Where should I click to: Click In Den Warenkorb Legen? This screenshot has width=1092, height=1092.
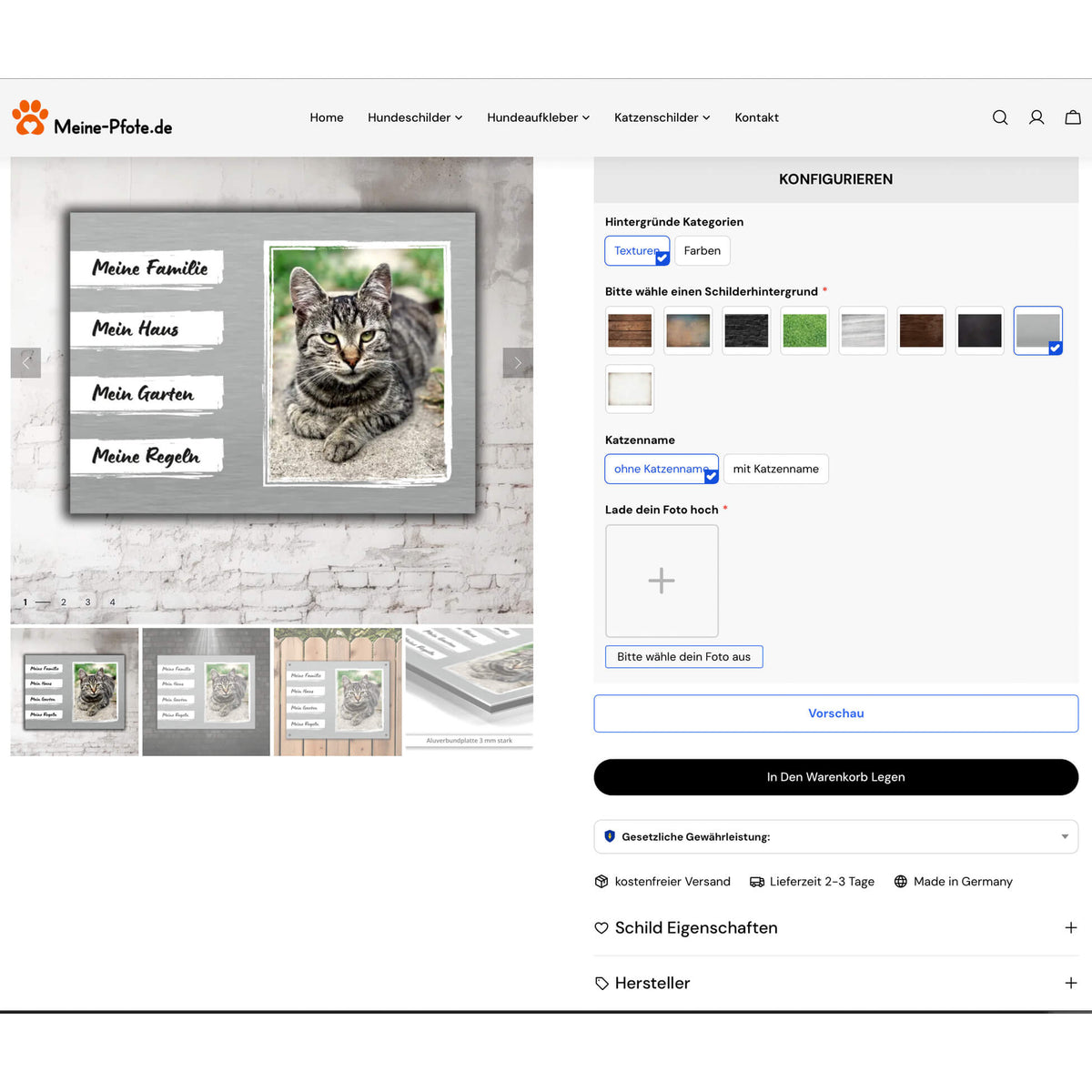click(836, 777)
